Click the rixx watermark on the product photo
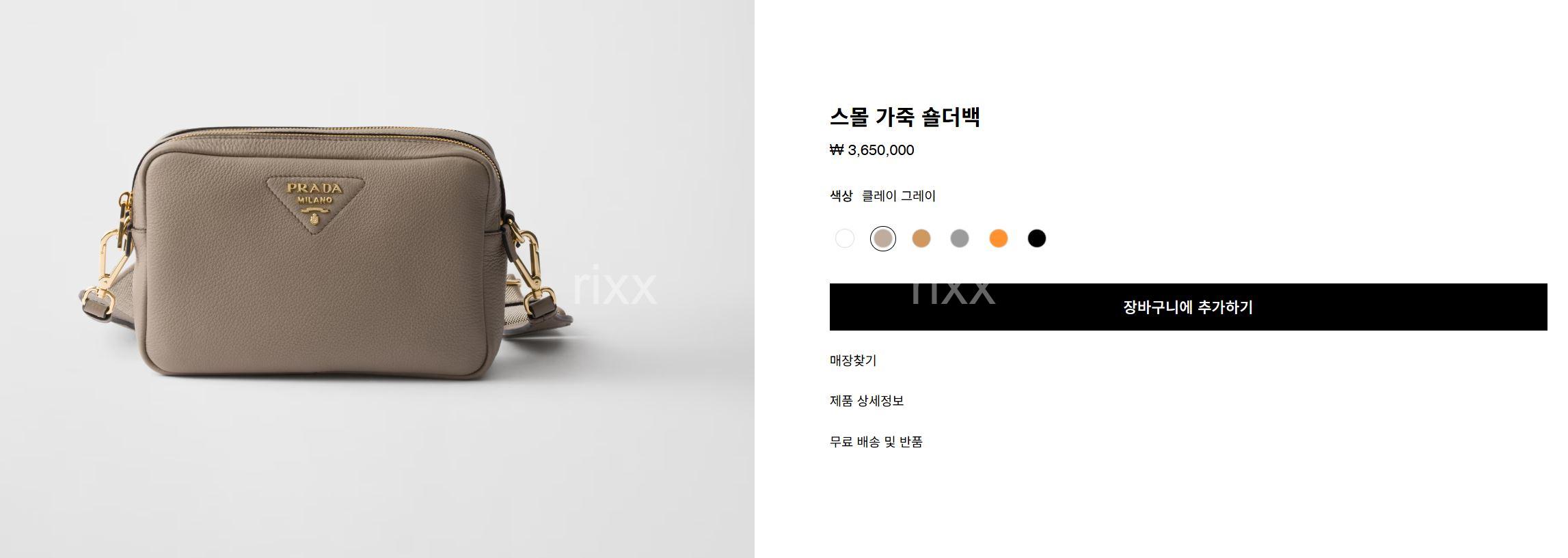Image resolution: width=1568 pixels, height=558 pixels. tap(614, 286)
